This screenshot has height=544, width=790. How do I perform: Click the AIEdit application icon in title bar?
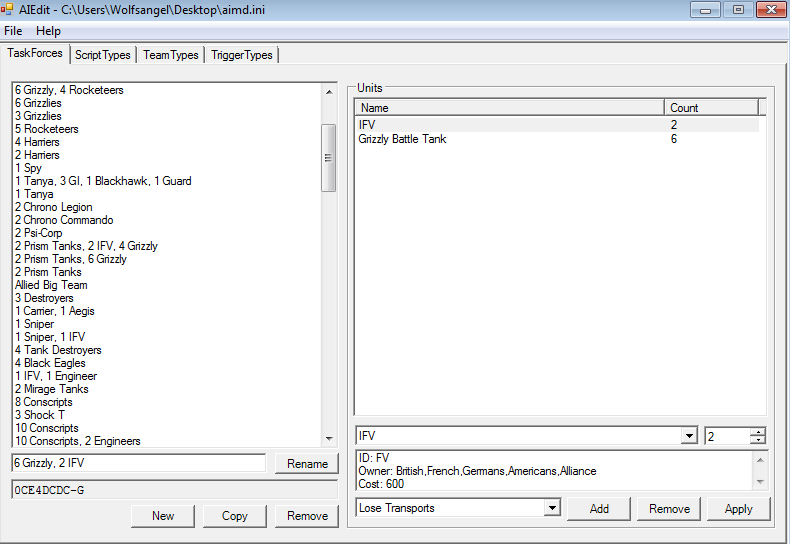[7, 10]
